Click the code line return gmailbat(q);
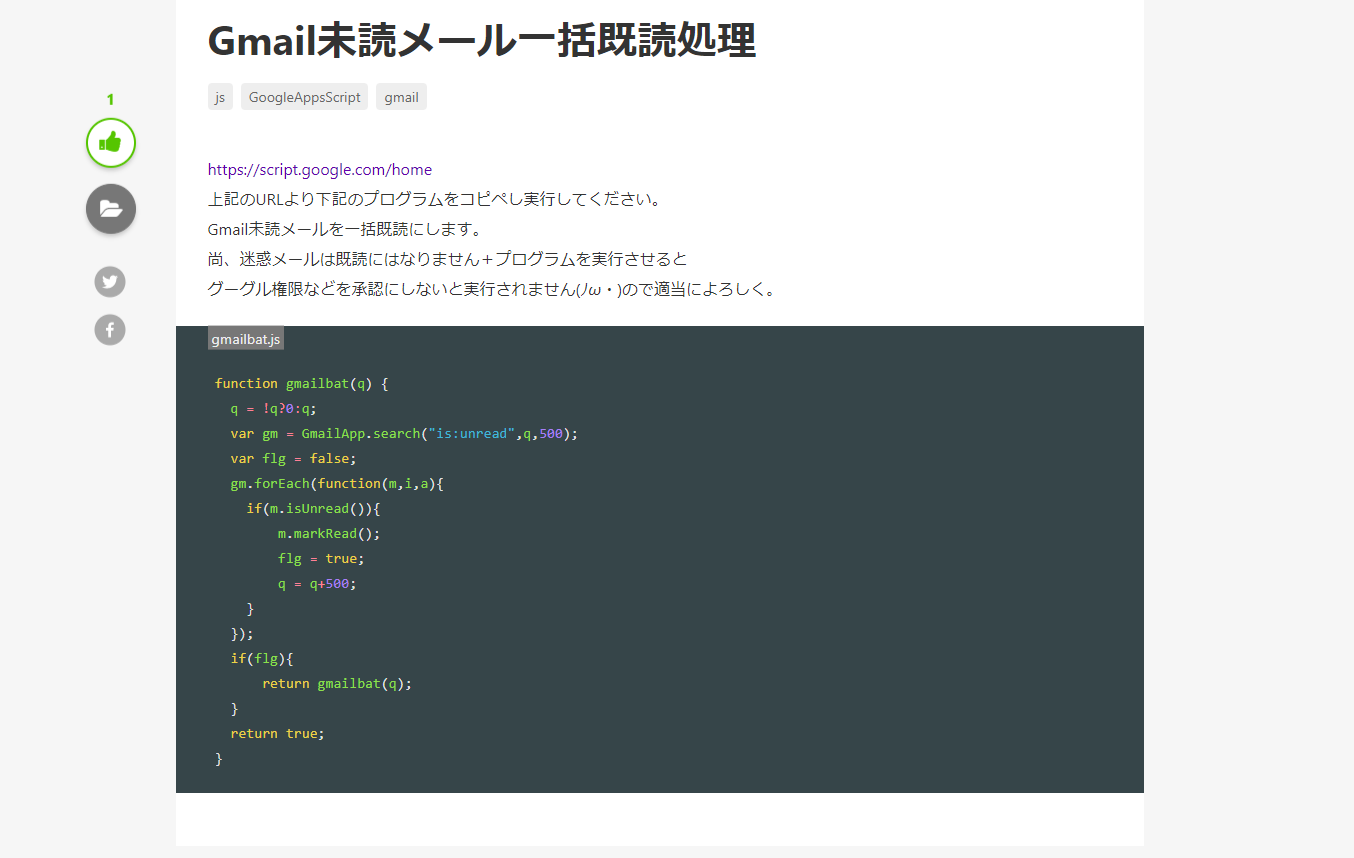1354x858 pixels. 337,684
